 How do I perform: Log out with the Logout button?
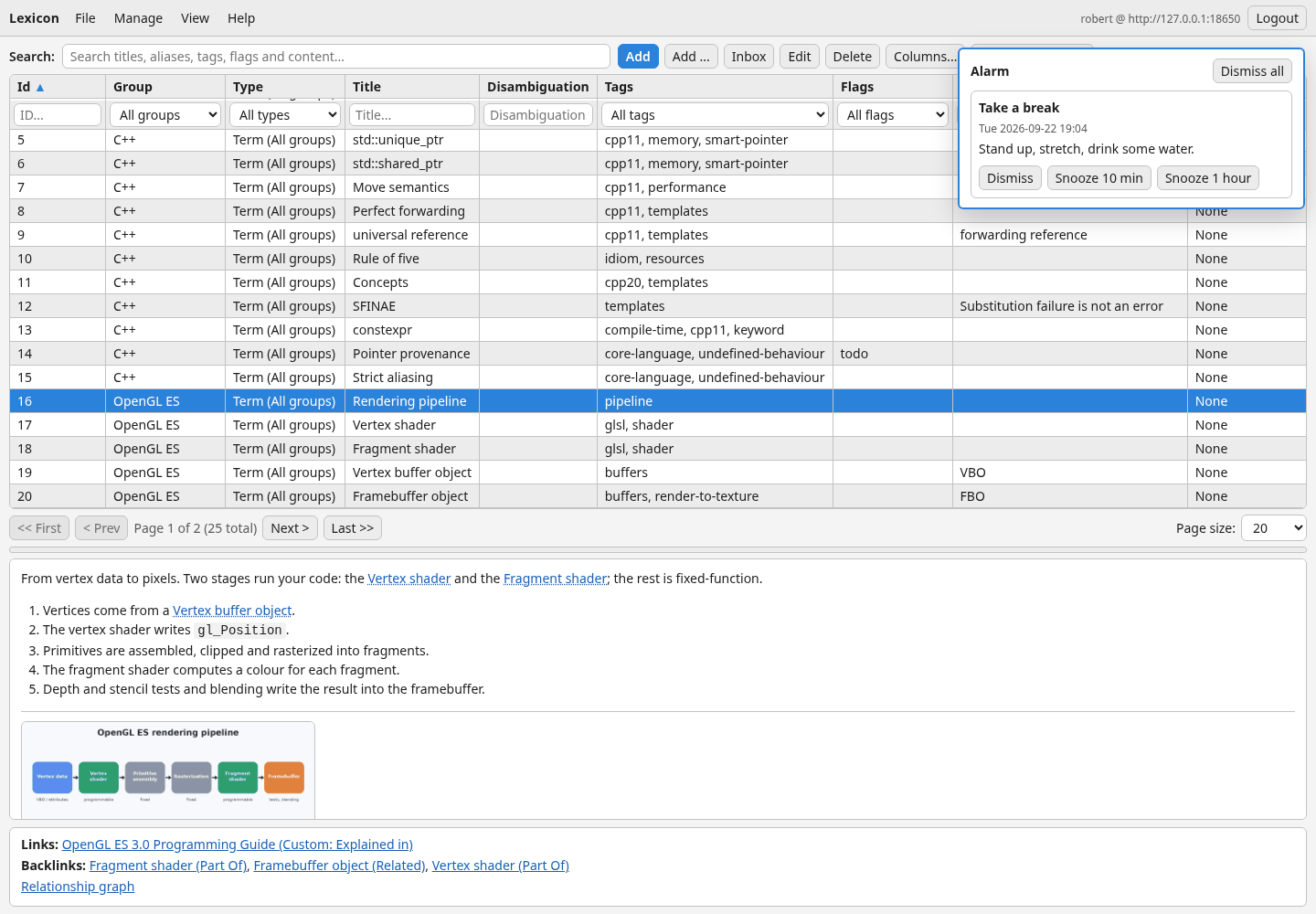tap(1277, 18)
